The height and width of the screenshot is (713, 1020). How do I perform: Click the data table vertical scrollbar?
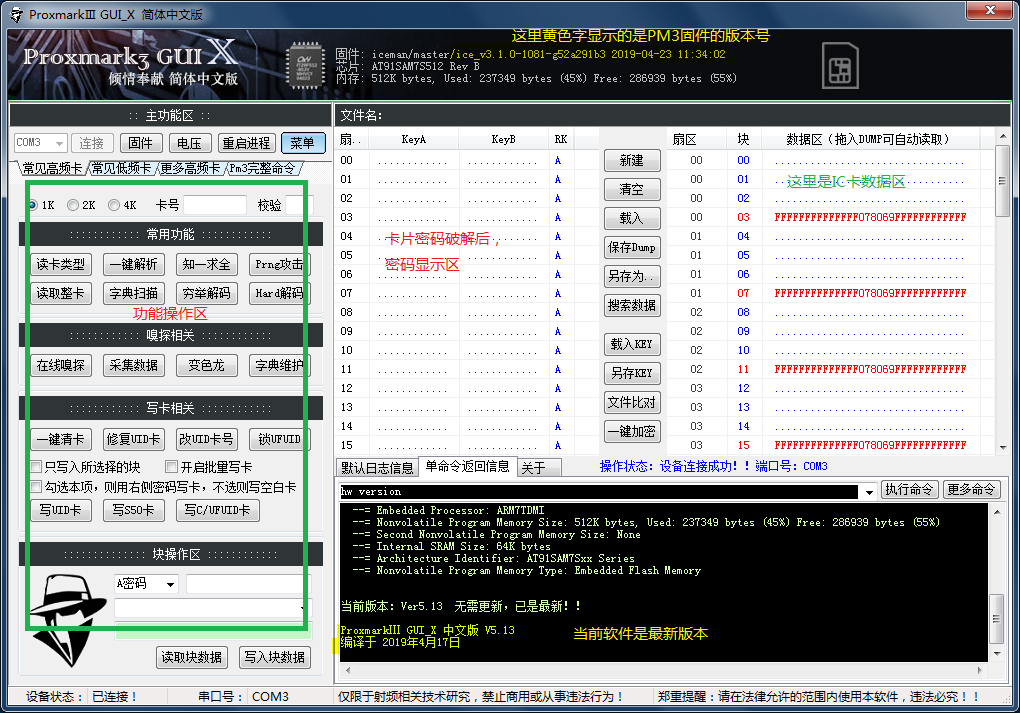1002,291
